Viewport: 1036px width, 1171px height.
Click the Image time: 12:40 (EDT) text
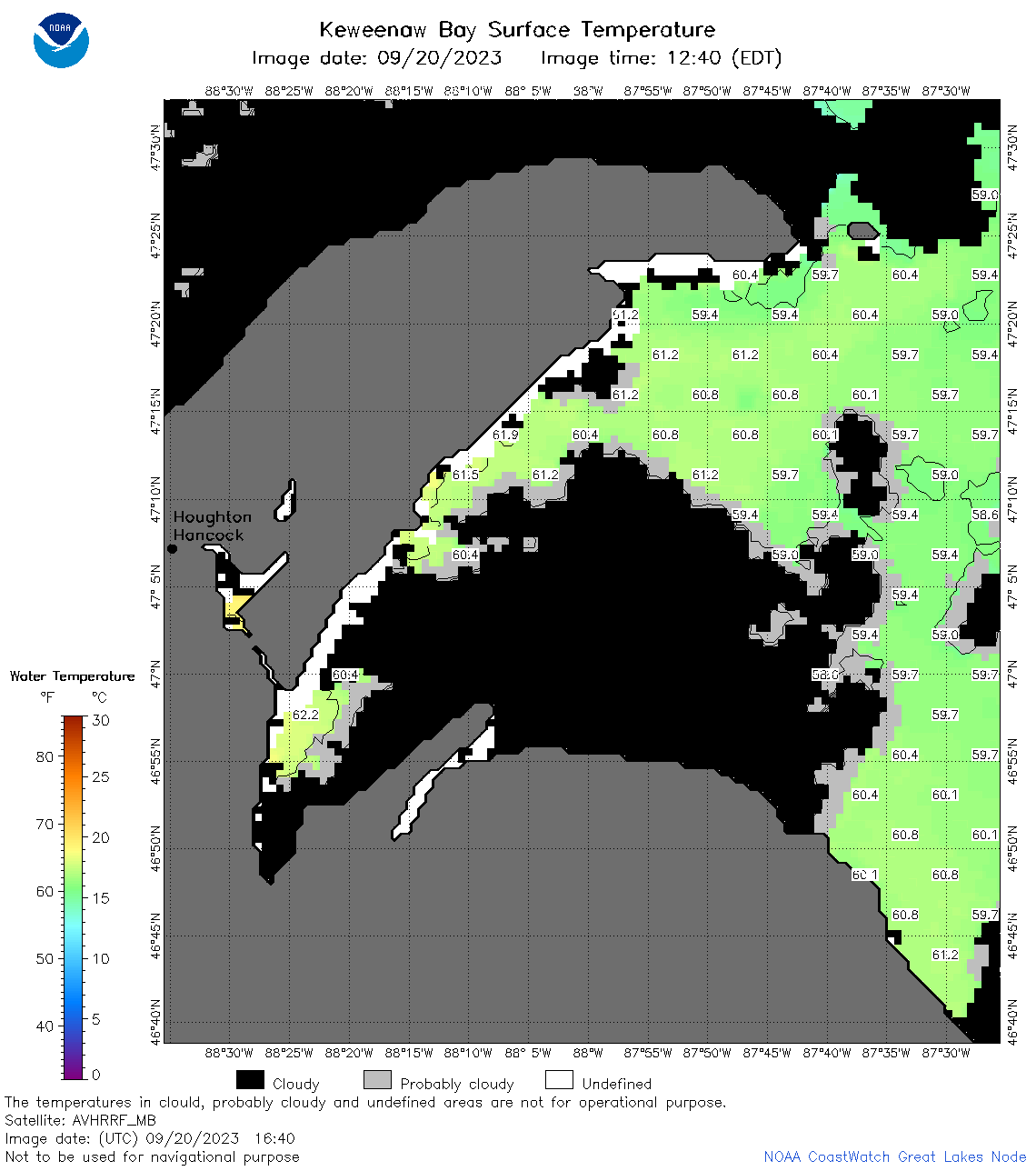[661, 58]
